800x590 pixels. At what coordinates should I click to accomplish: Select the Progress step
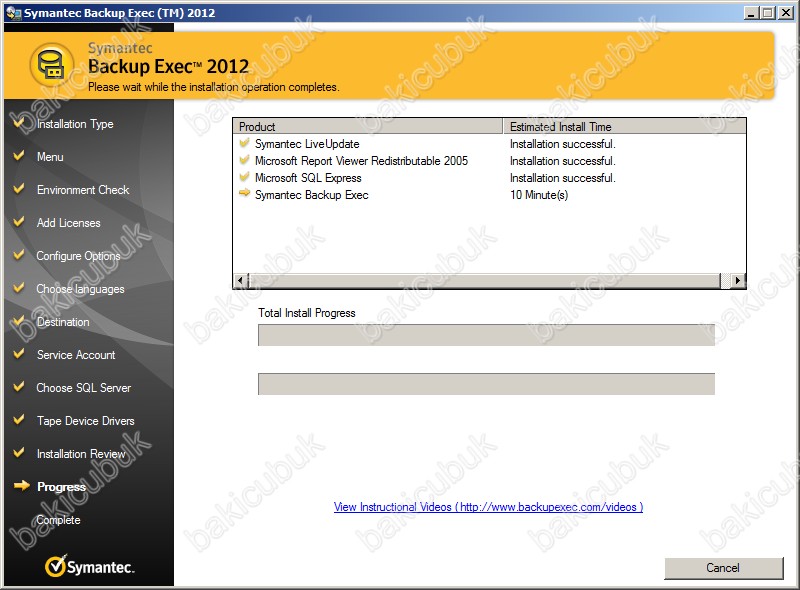pyautogui.click(x=61, y=487)
